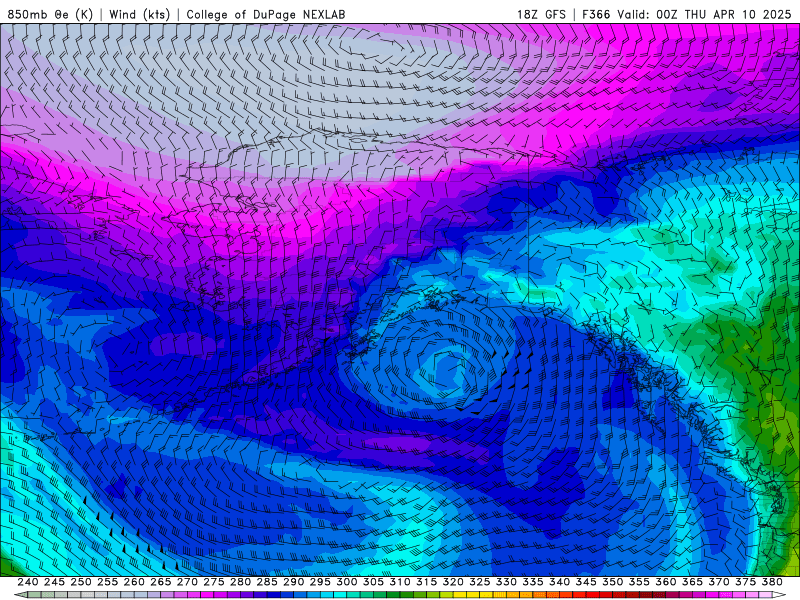Image resolution: width=800 pixels, height=600 pixels.
Task: Click the 300 value on the color scale
Action: [346, 582]
